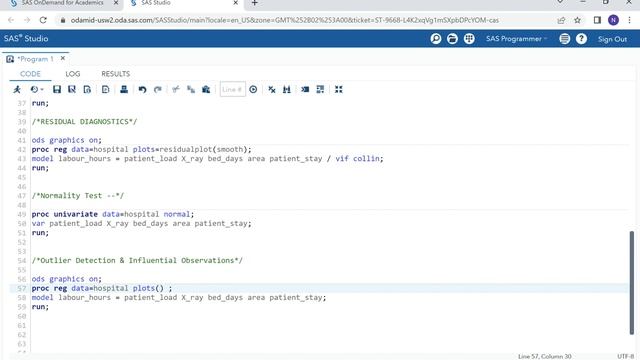The height and width of the screenshot is (360, 640).
Task: Open the browser side panel icon
Action: pyautogui.click(x=597, y=20)
